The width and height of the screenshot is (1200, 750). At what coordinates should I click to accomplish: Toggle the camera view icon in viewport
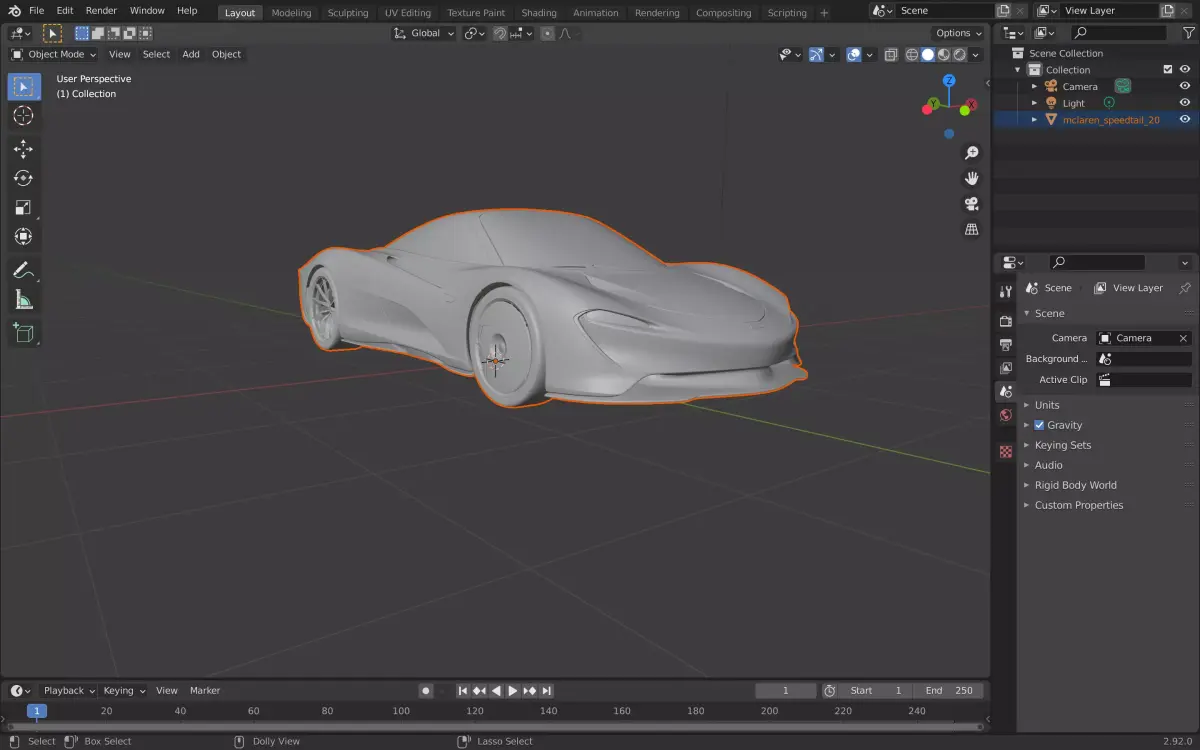[x=971, y=204]
